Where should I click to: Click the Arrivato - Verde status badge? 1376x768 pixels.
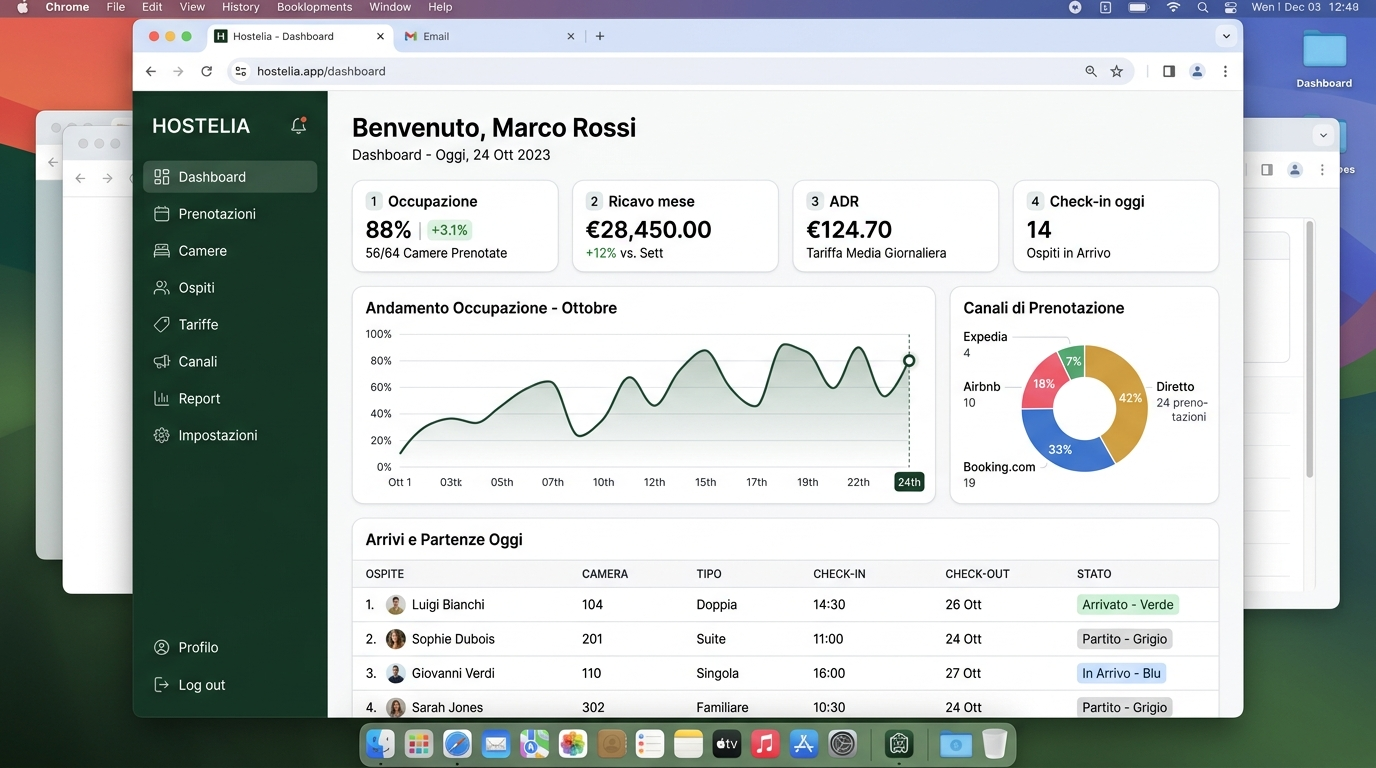tap(1128, 605)
